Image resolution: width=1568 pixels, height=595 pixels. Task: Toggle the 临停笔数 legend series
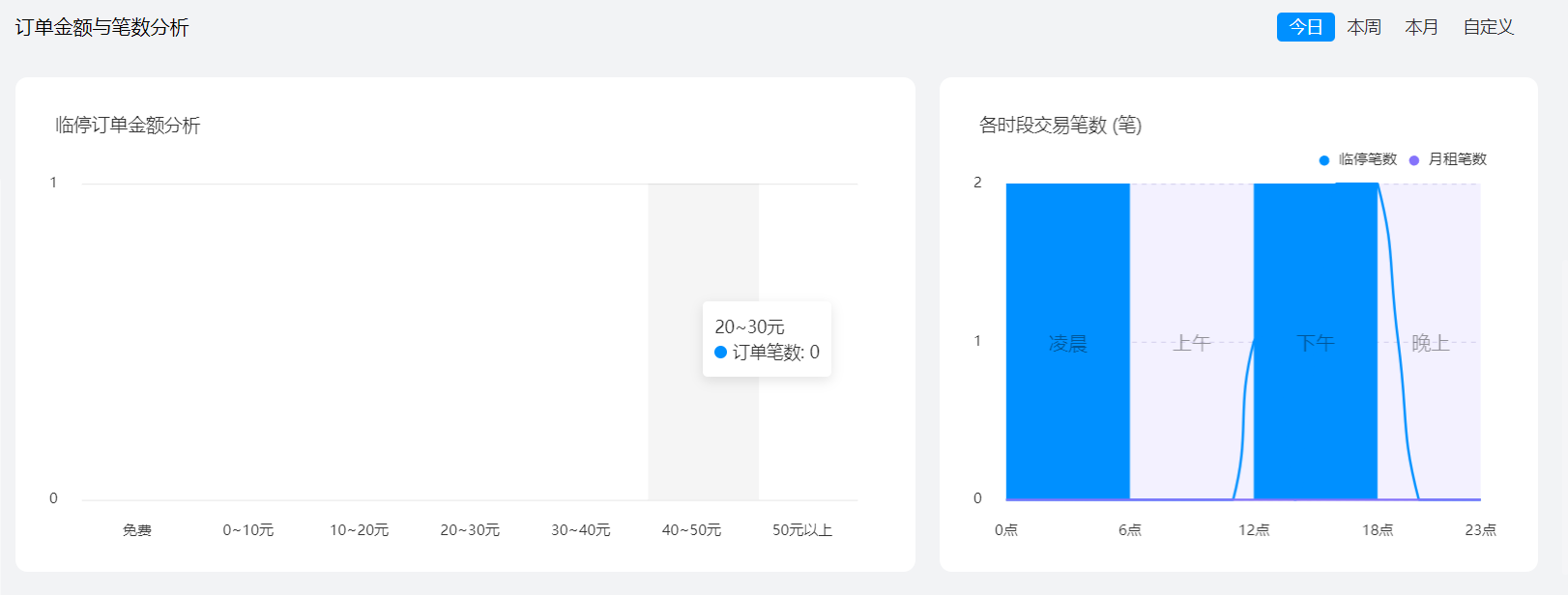[1367, 159]
